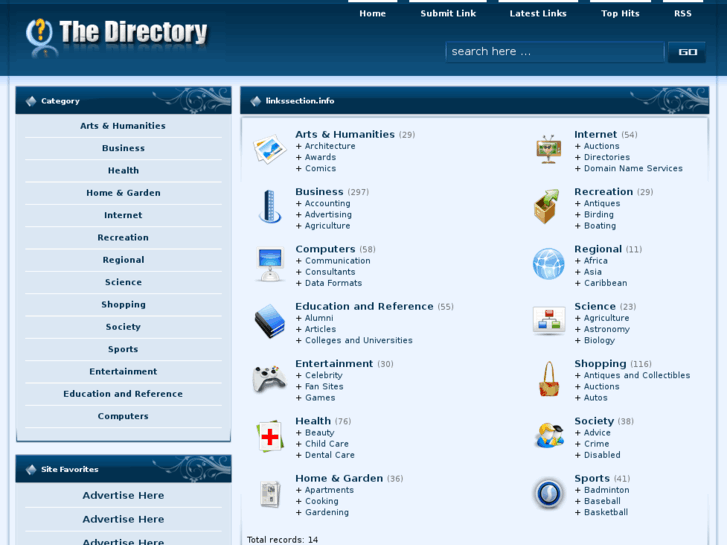
Task: Click the Computers monitor icon
Action: point(270,264)
